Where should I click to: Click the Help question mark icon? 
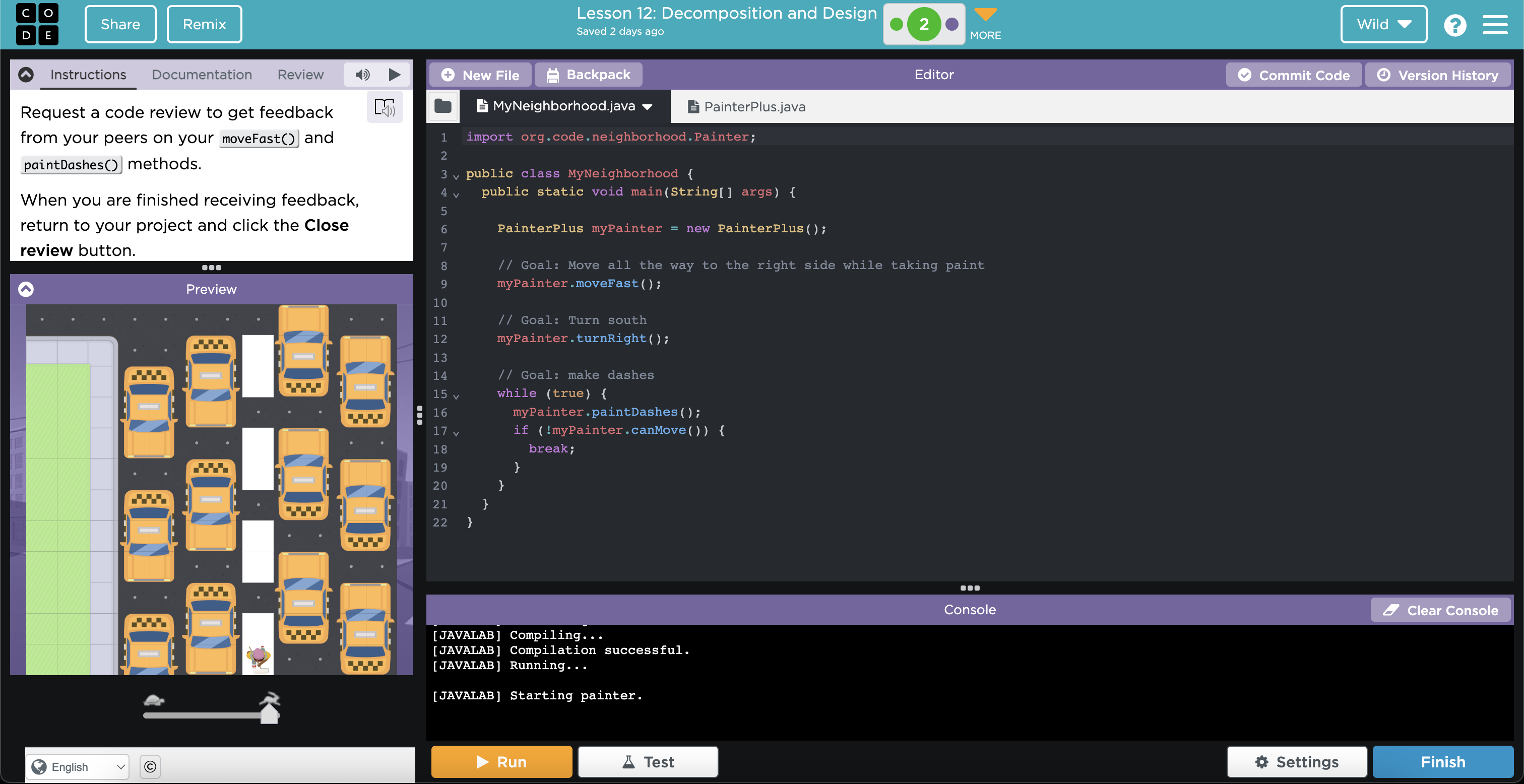click(1455, 25)
